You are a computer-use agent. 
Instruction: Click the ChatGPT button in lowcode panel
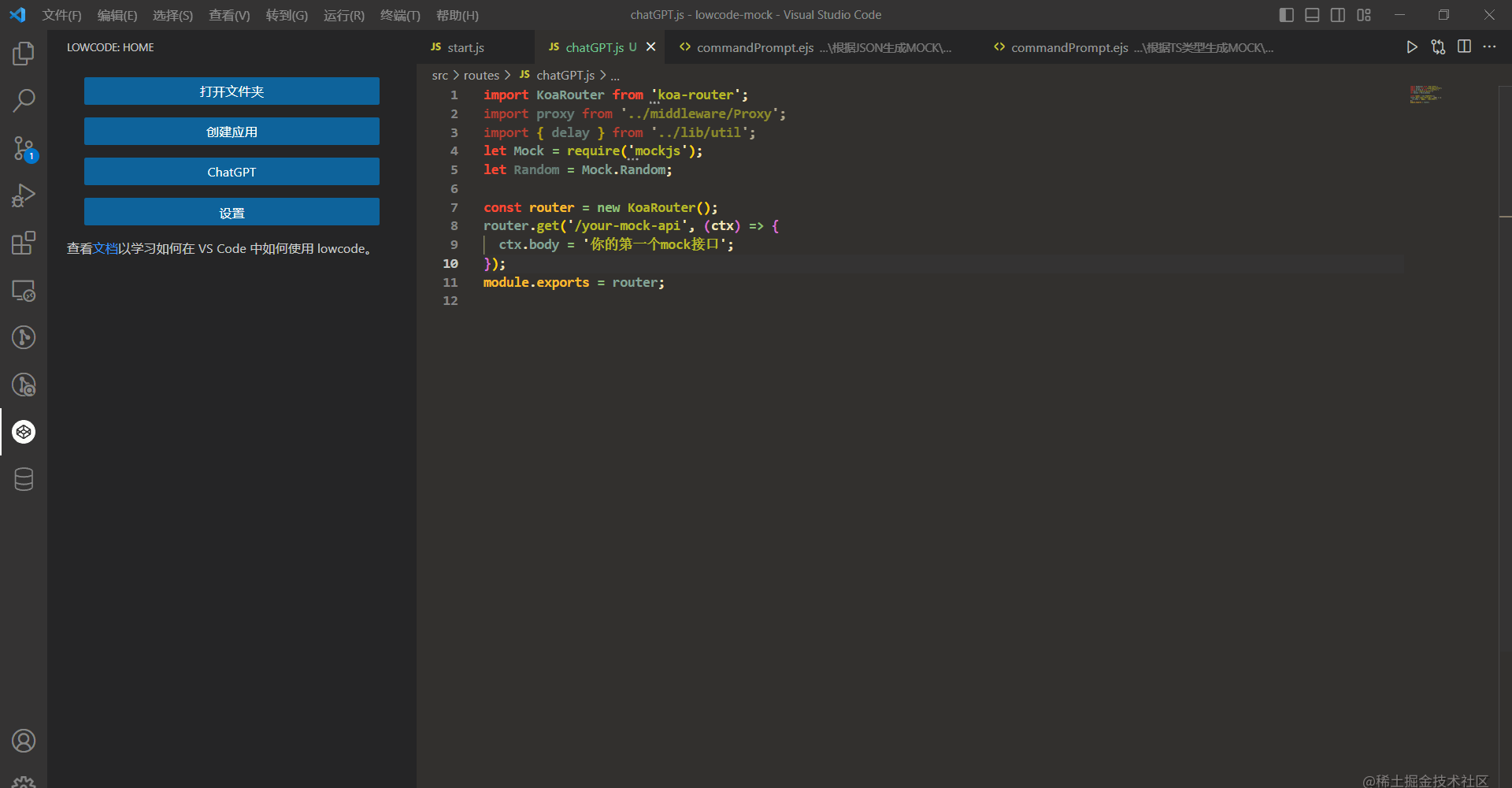pyautogui.click(x=232, y=172)
